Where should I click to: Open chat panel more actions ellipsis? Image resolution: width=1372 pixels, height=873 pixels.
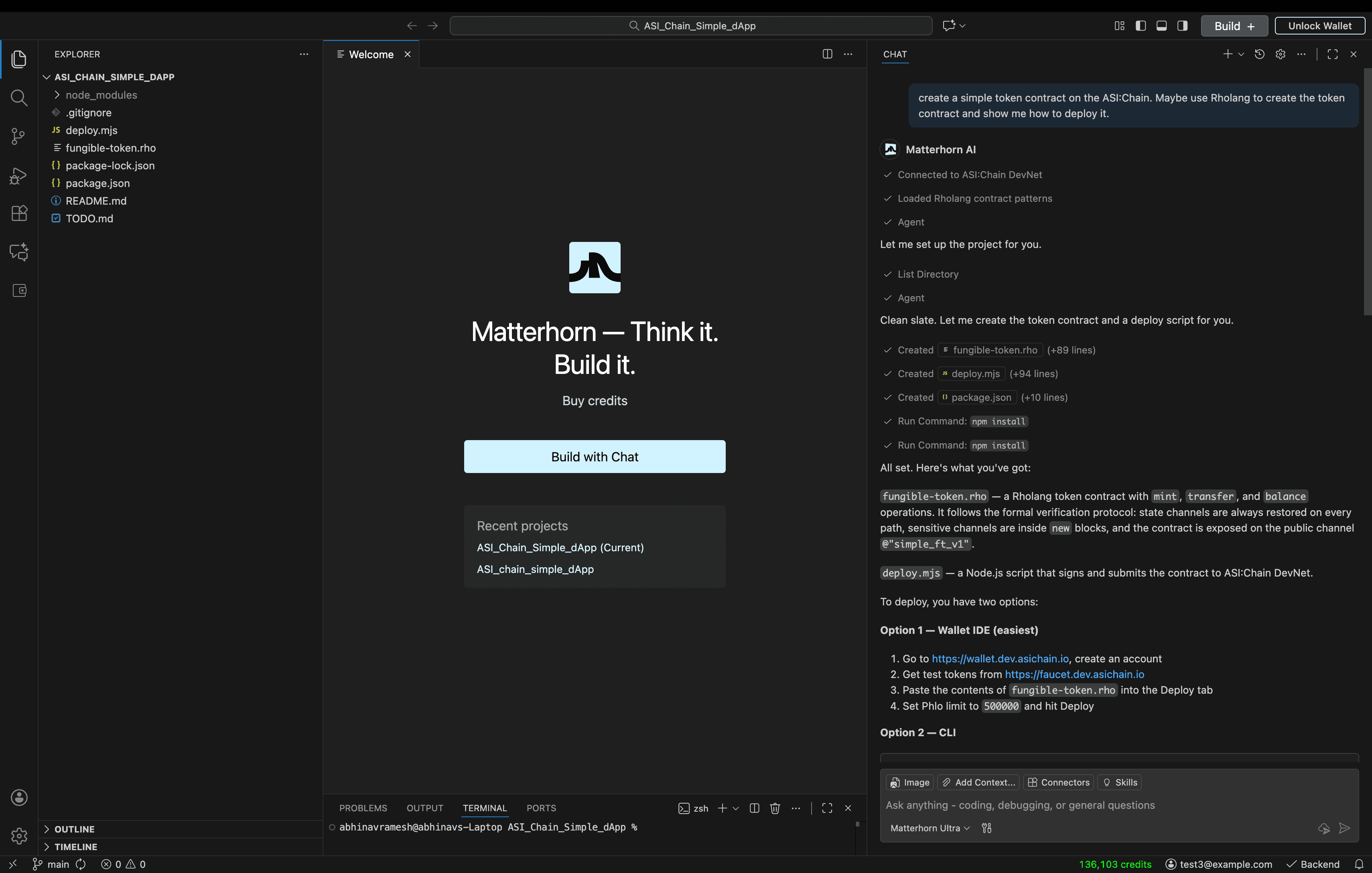click(1301, 54)
